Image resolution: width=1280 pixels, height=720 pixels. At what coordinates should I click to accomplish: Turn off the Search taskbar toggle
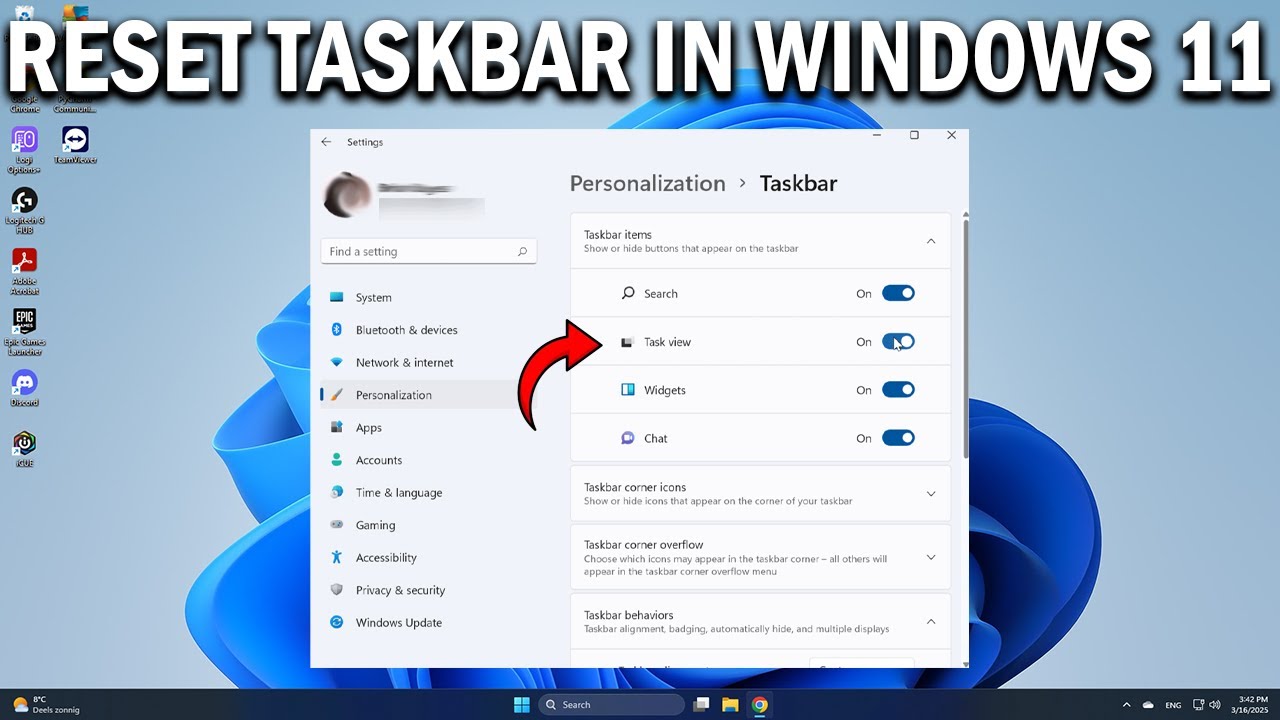(898, 293)
